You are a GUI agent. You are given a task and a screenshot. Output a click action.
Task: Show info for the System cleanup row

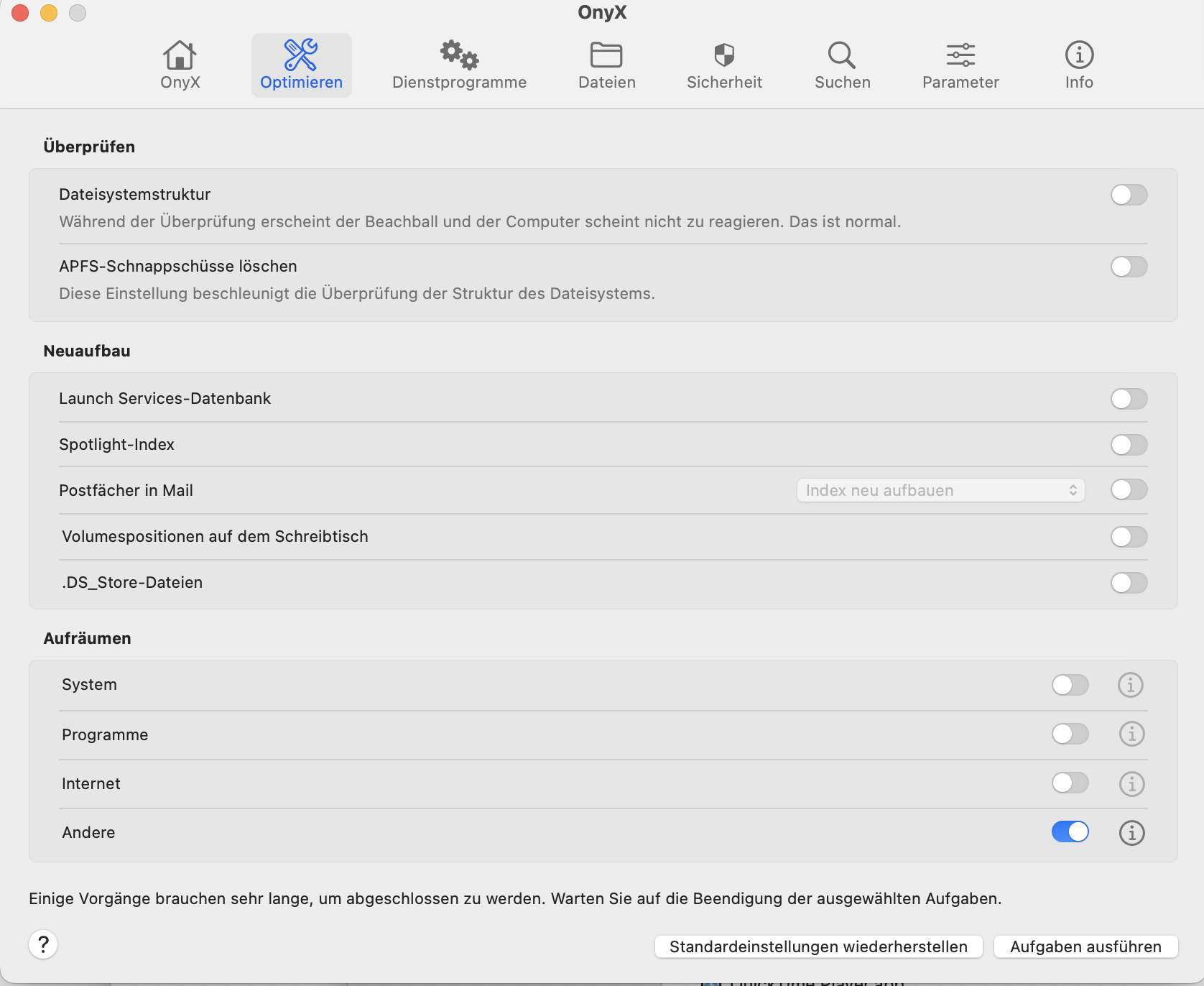(1131, 685)
